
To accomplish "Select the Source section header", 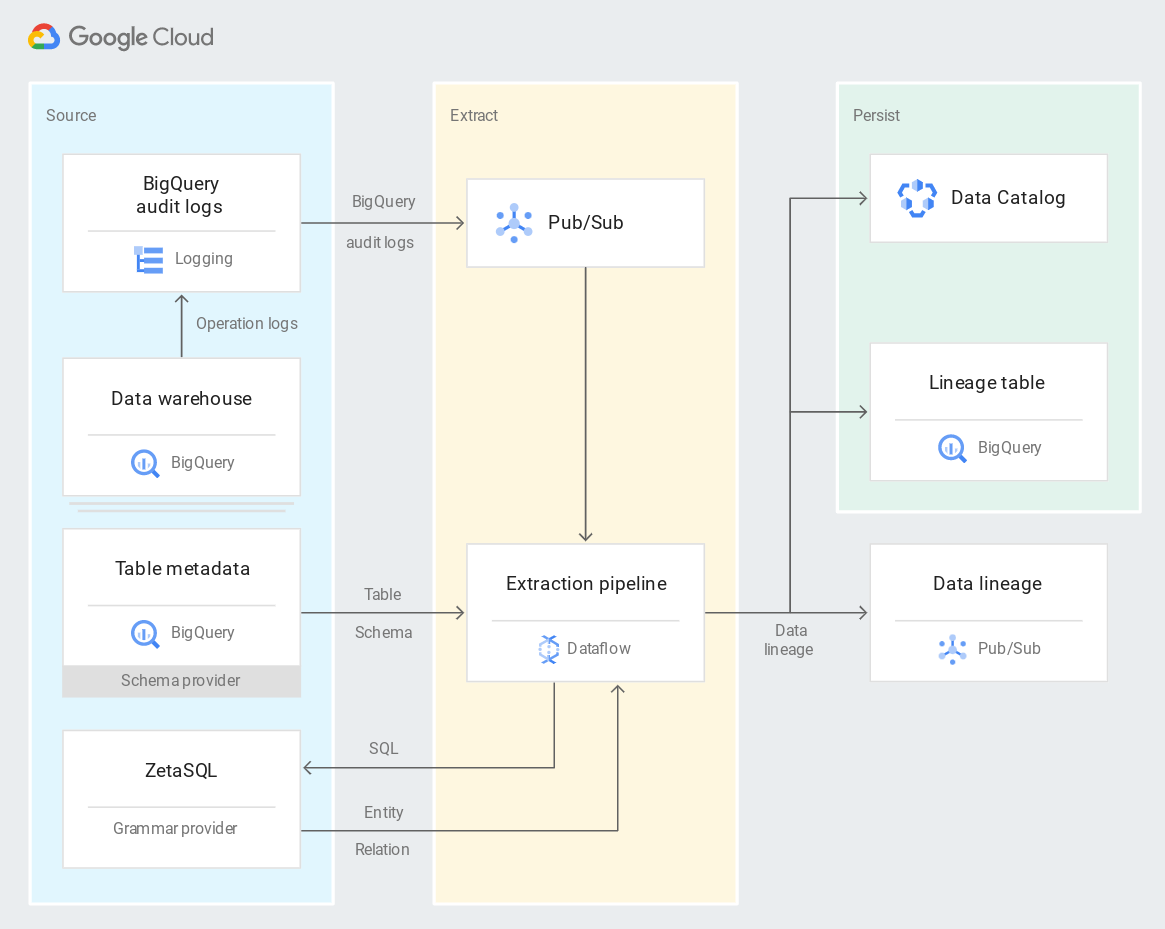I will 70,115.
